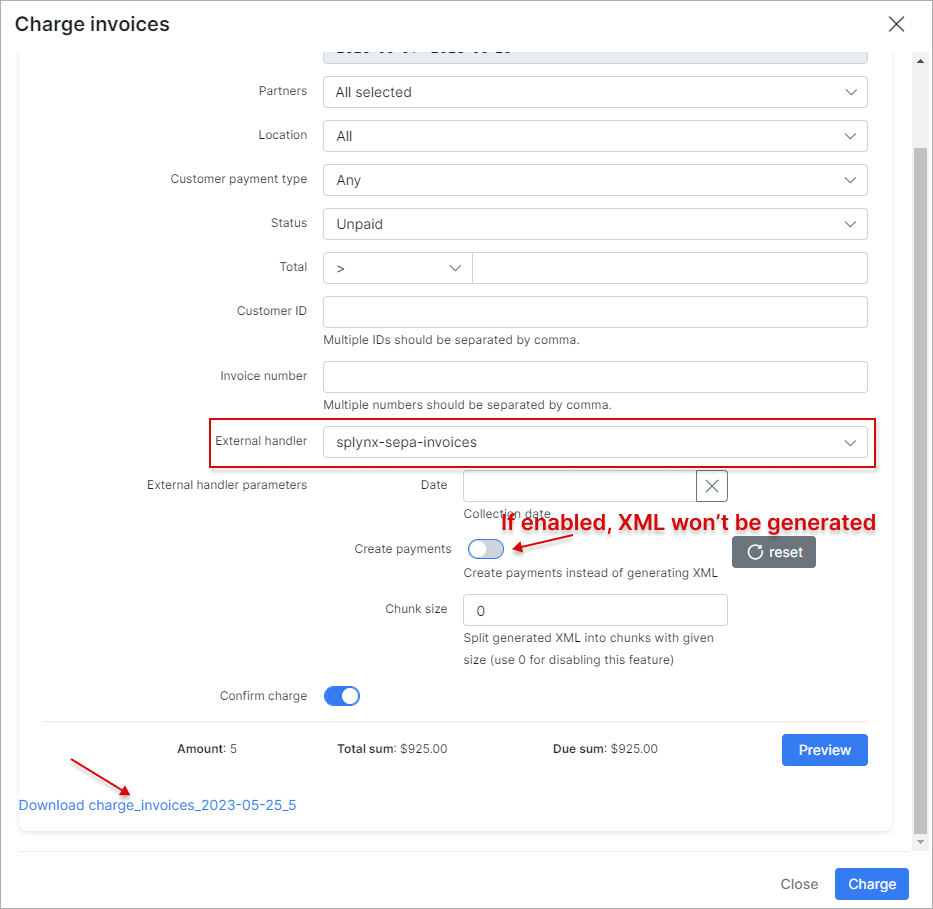Click the collection Date input
The image size is (933, 909).
point(579,486)
